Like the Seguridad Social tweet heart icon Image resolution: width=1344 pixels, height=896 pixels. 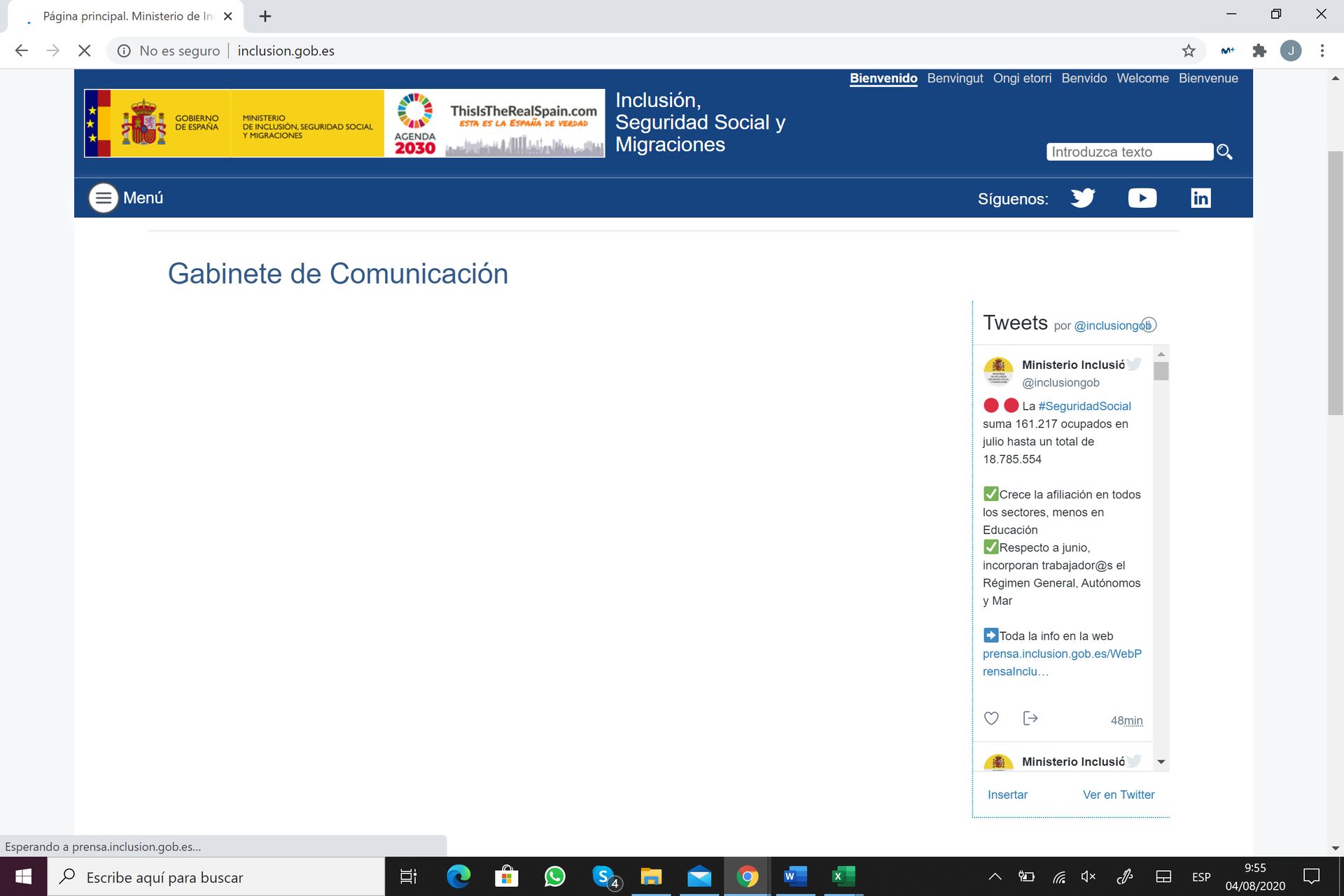pos(990,718)
